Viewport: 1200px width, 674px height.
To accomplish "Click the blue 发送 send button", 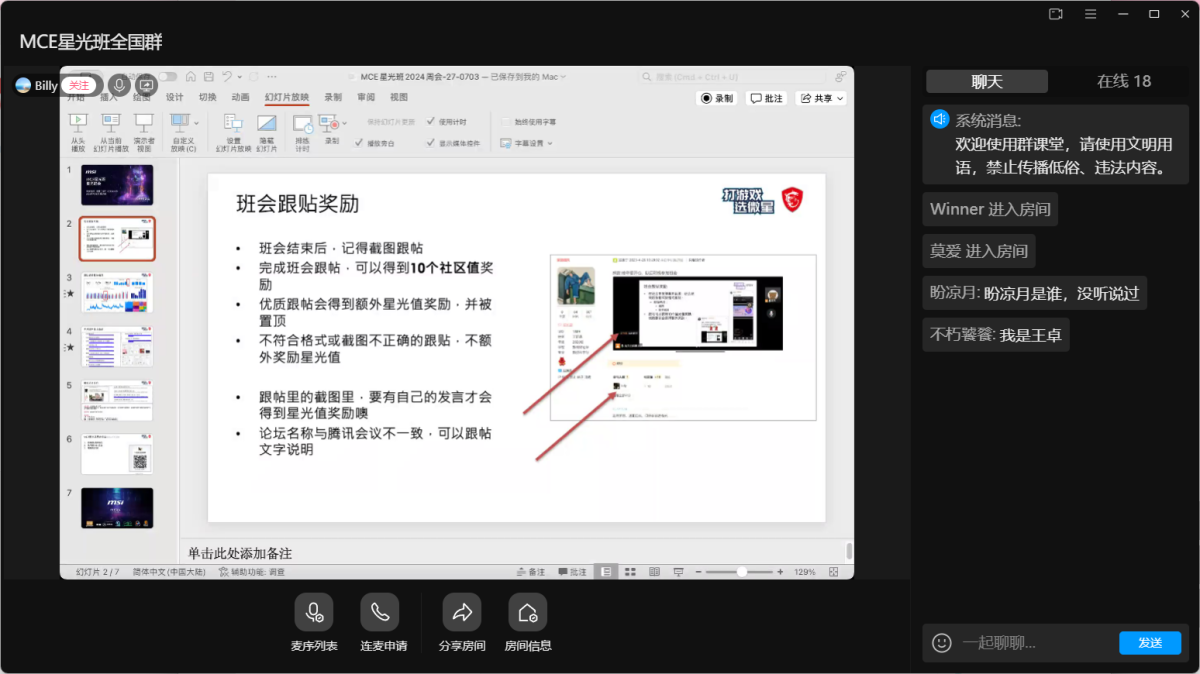I will point(1149,643).
